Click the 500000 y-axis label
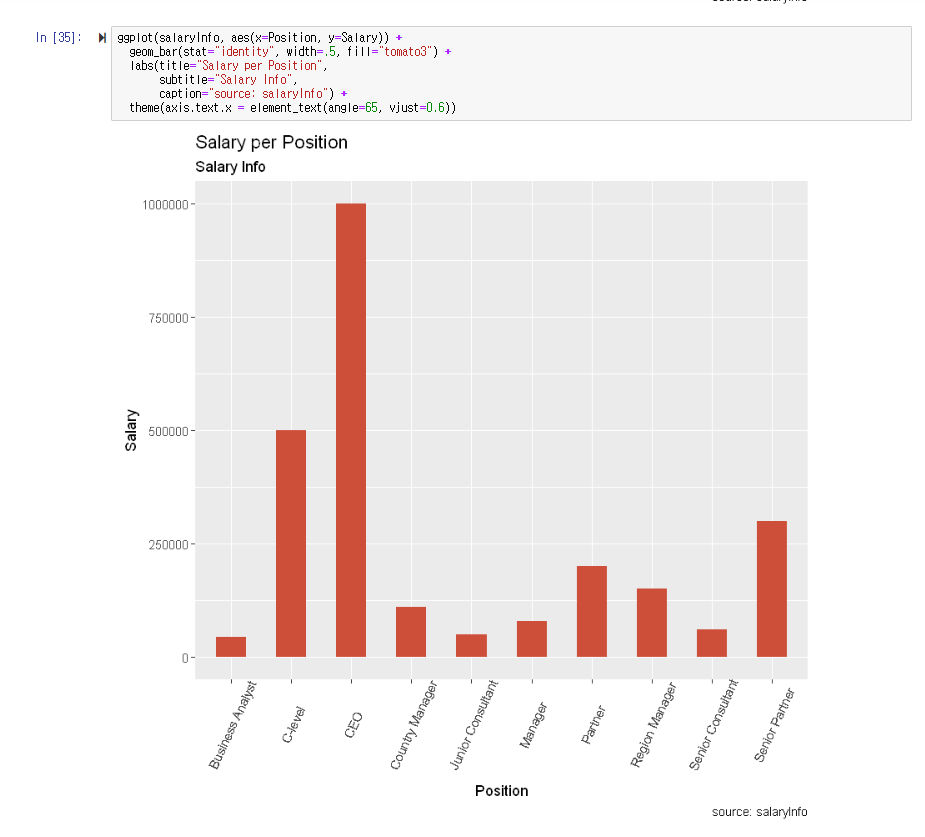This screenshot has height=837, width=925. click(168, 431)
